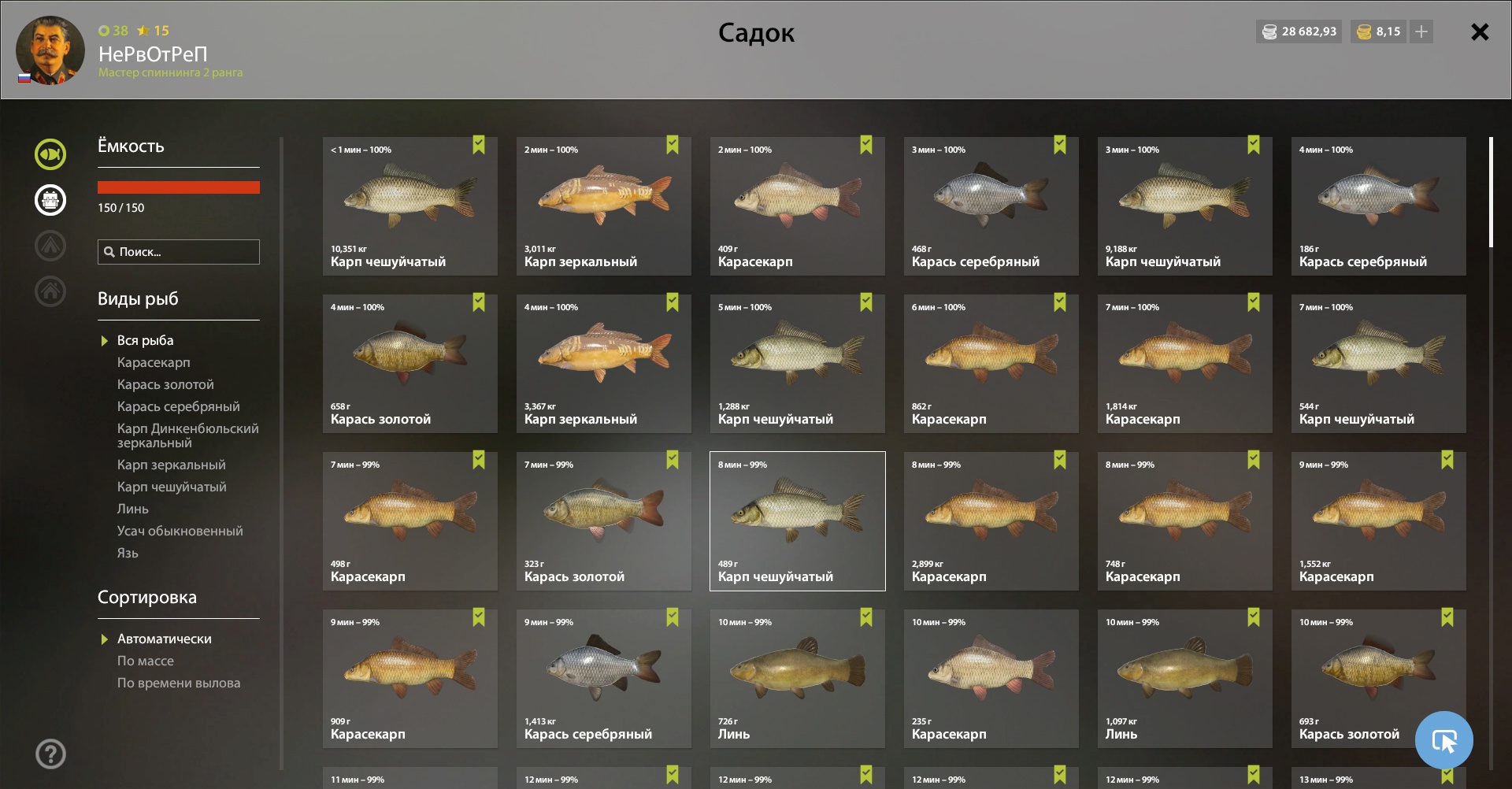The height and width of the screenshot is (789, 1512).
Task: Click the red capacity bar 150/150
Action: click(179, 187)
